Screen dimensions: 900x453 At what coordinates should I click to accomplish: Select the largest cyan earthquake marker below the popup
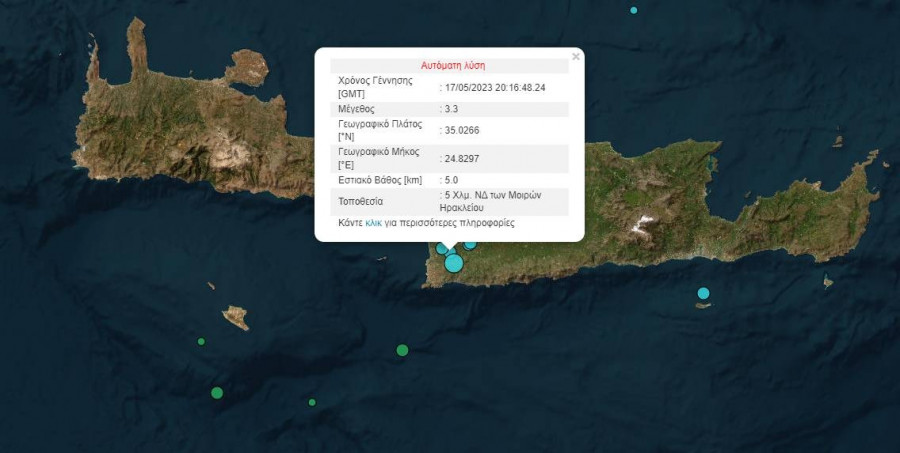(x=454, y=263)
